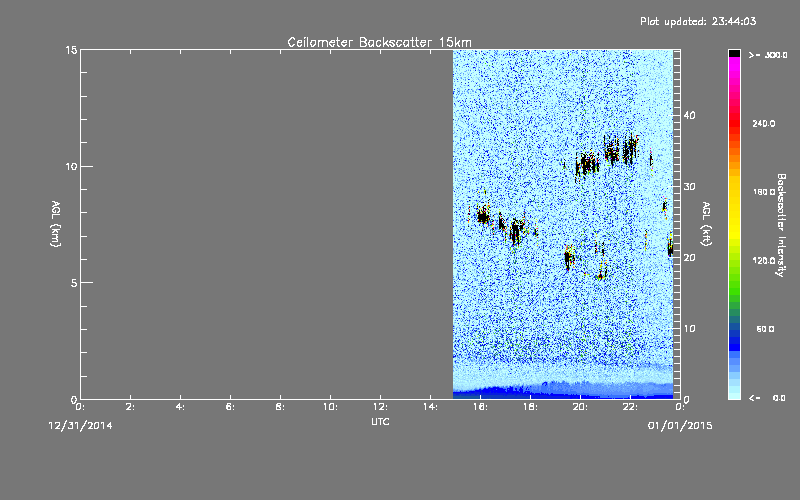The image size is (800, 500).
Task: Click the 5 km y-axis tick label
Action: [74, 283]
